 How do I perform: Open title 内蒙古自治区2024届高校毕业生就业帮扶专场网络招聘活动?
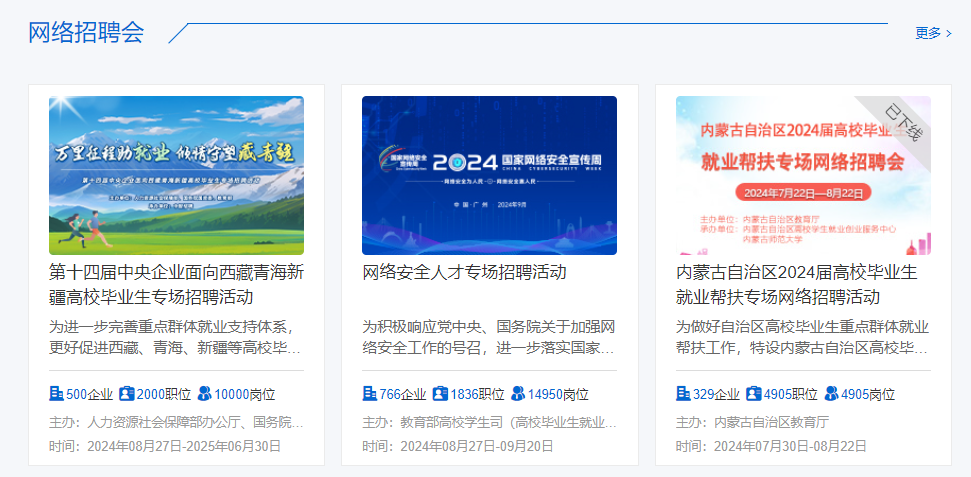click(796, 284)
